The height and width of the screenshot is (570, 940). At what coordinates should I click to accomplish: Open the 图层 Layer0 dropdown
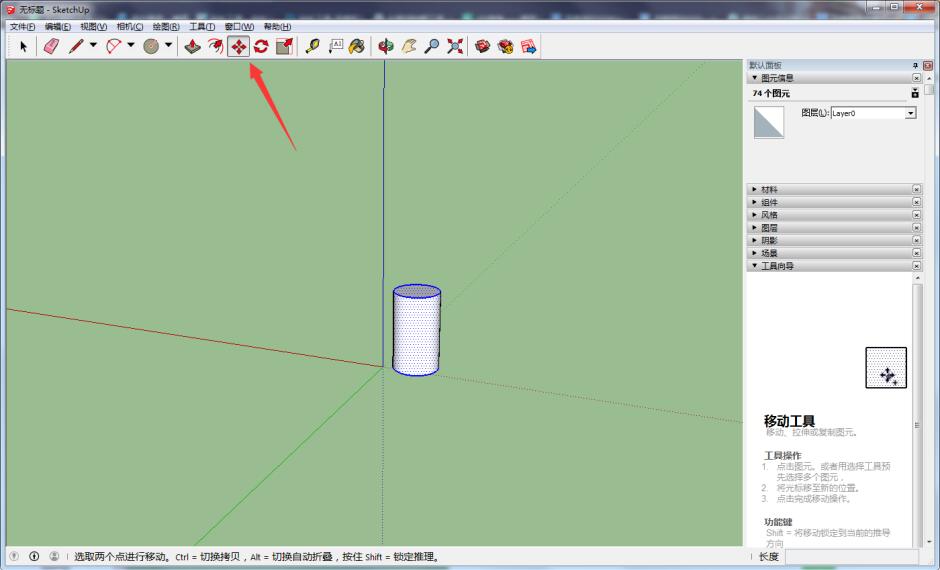(910, 114)
